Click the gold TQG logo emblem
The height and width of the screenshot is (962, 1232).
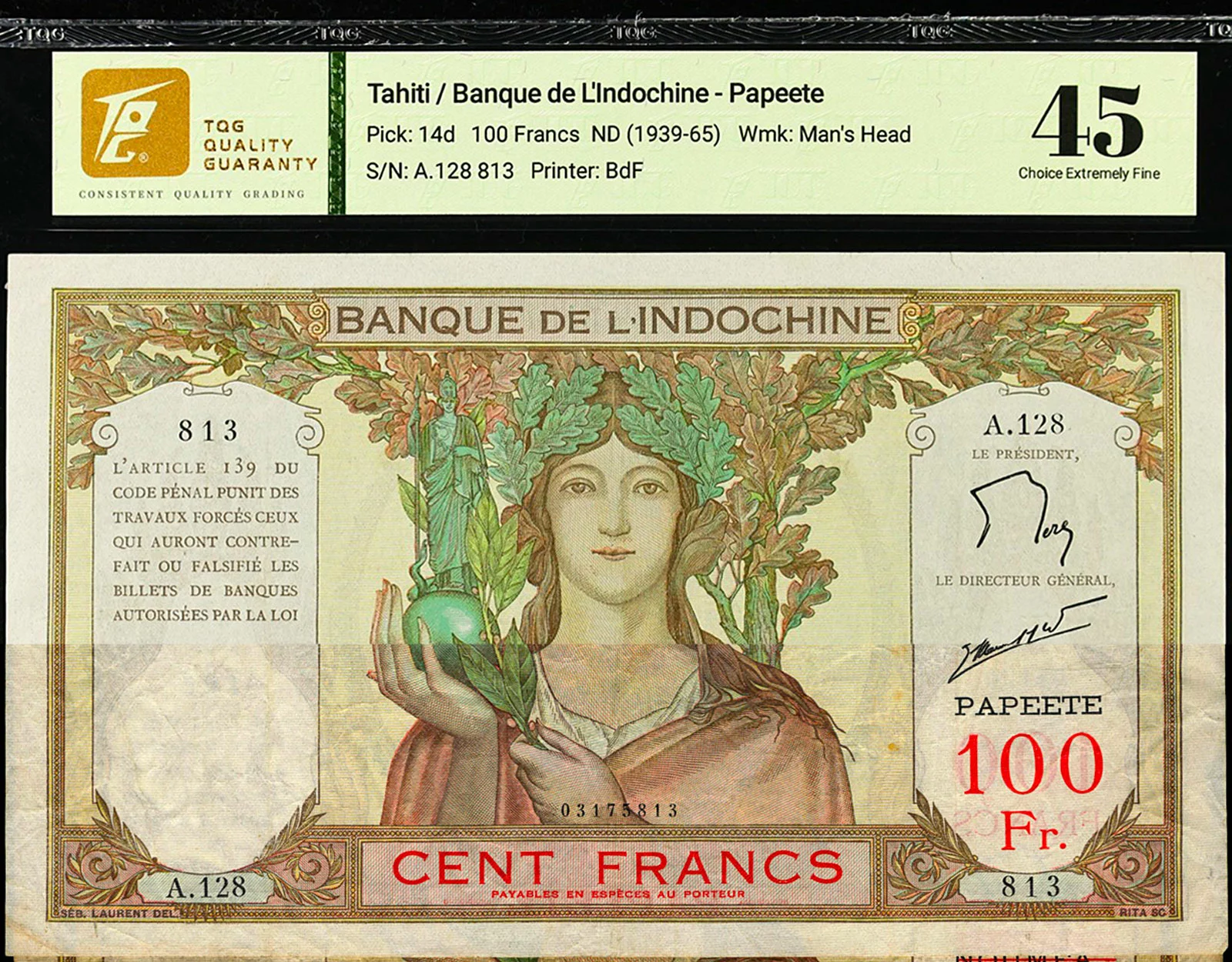(x=135, y=122)
